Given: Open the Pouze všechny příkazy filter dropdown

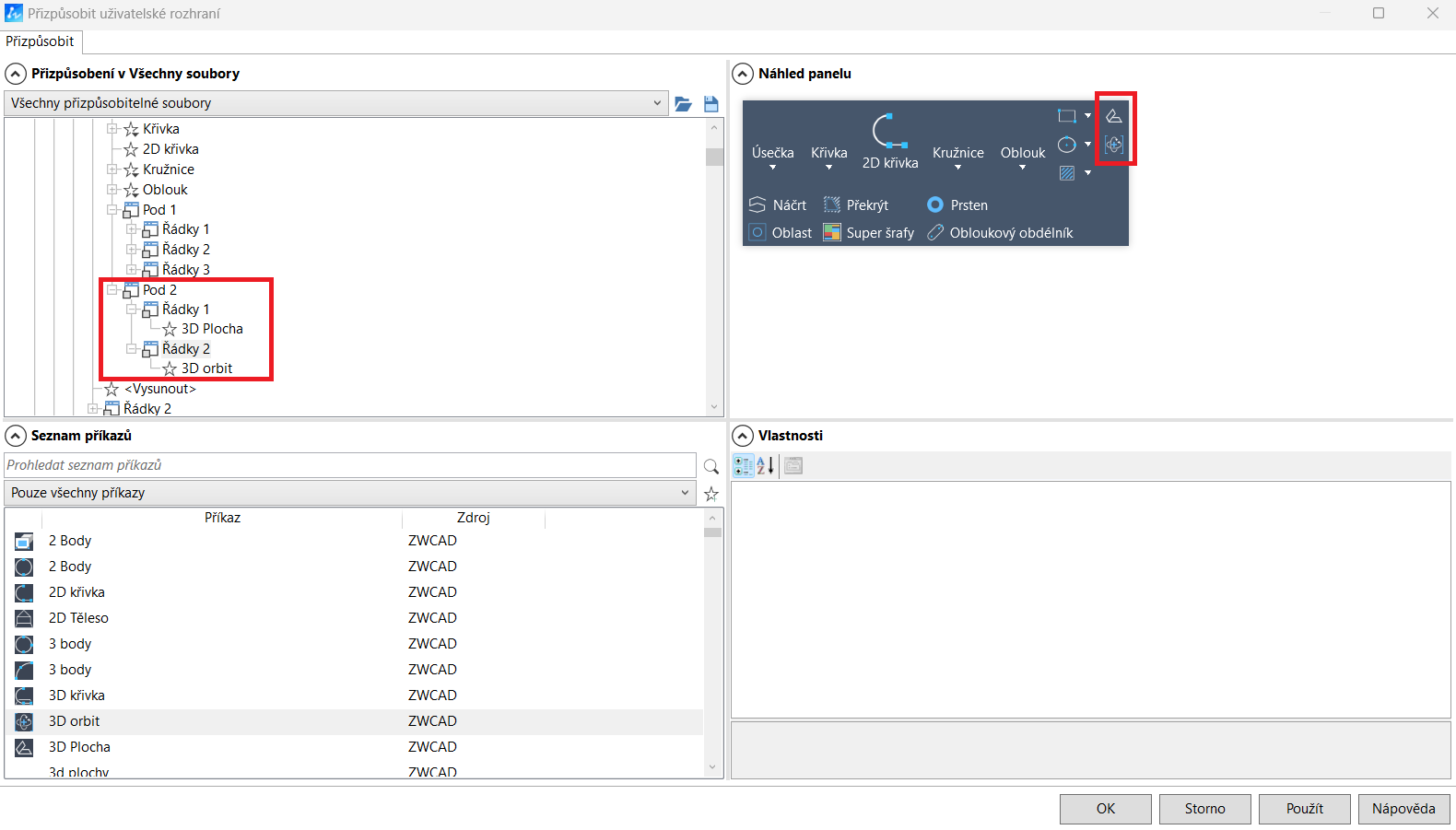Looking at the screenshot, I should (684, 493).
